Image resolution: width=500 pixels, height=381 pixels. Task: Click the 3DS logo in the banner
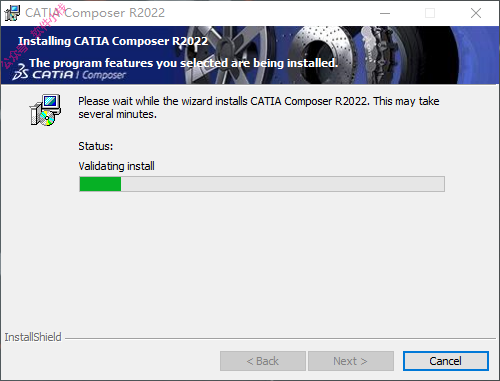point(20,72)
